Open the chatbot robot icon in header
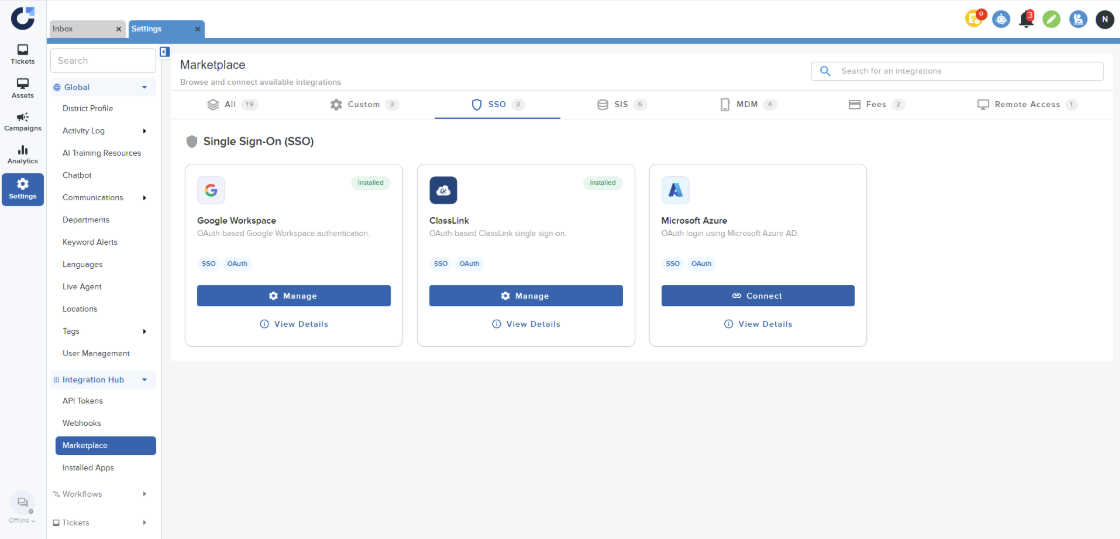The image size is (1120, 539). point(1001,19)
